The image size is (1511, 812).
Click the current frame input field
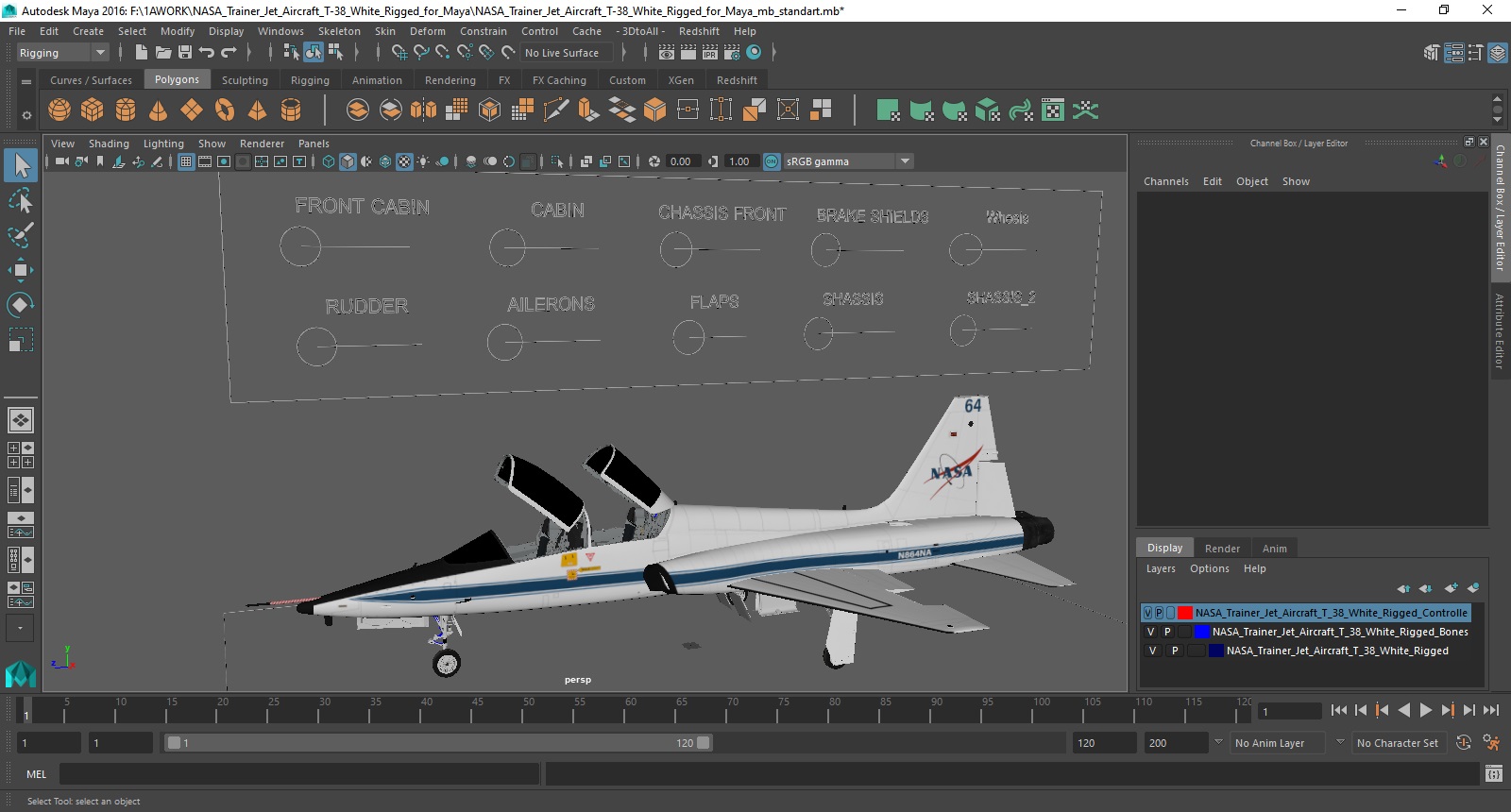tap(1288, 712)
